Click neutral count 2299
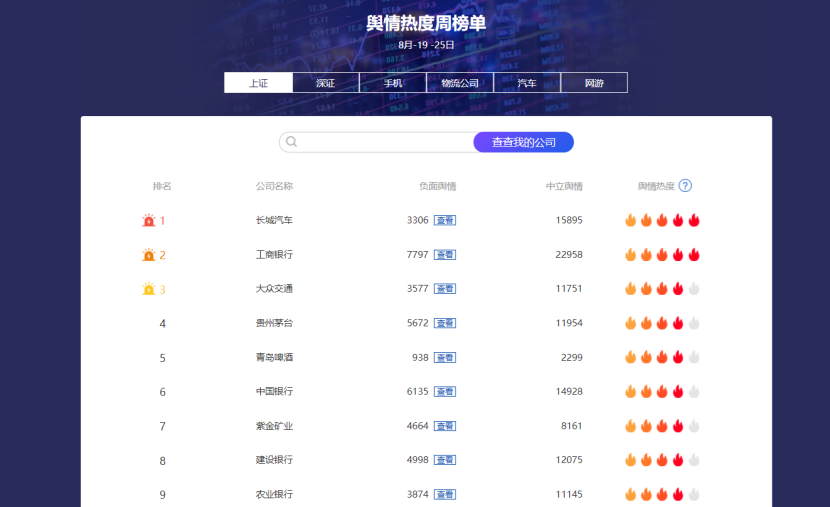830x507 pixels. click(572, 357)
